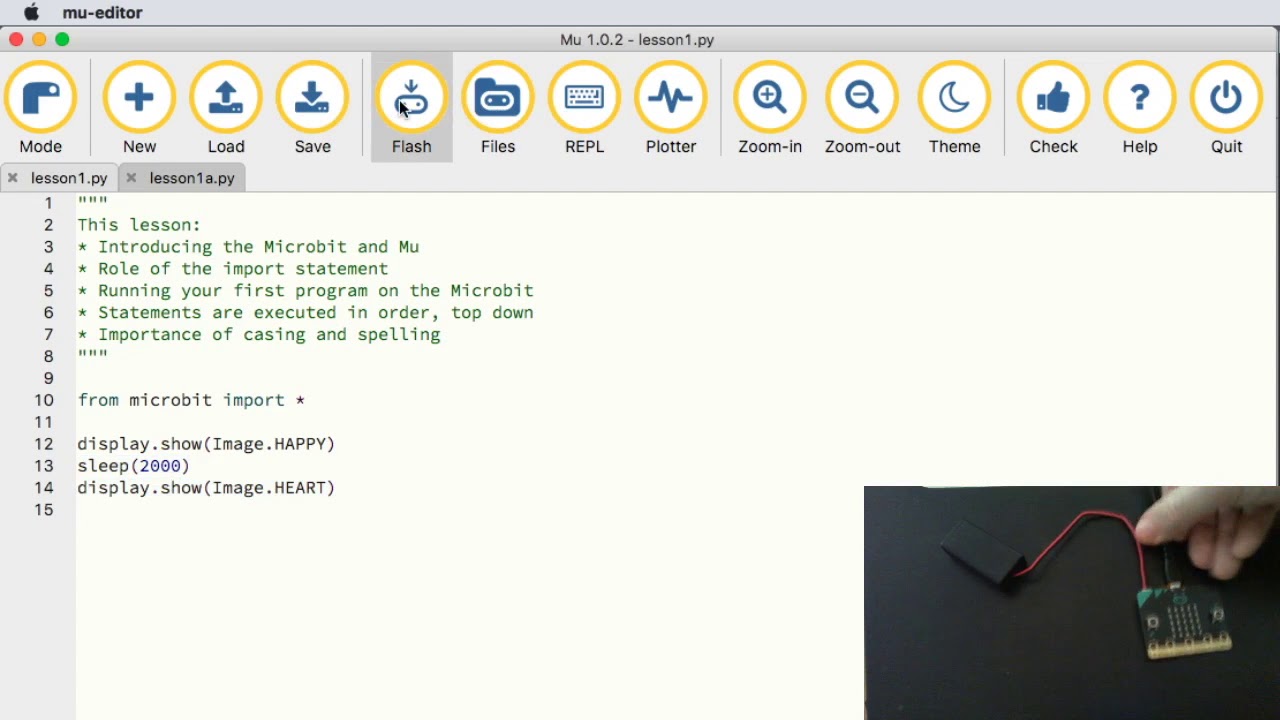The width and height of the screenshot is (1280, 720).
Task: Open the Mode selector
Action: pyautogui.click(x=41, y=108)
